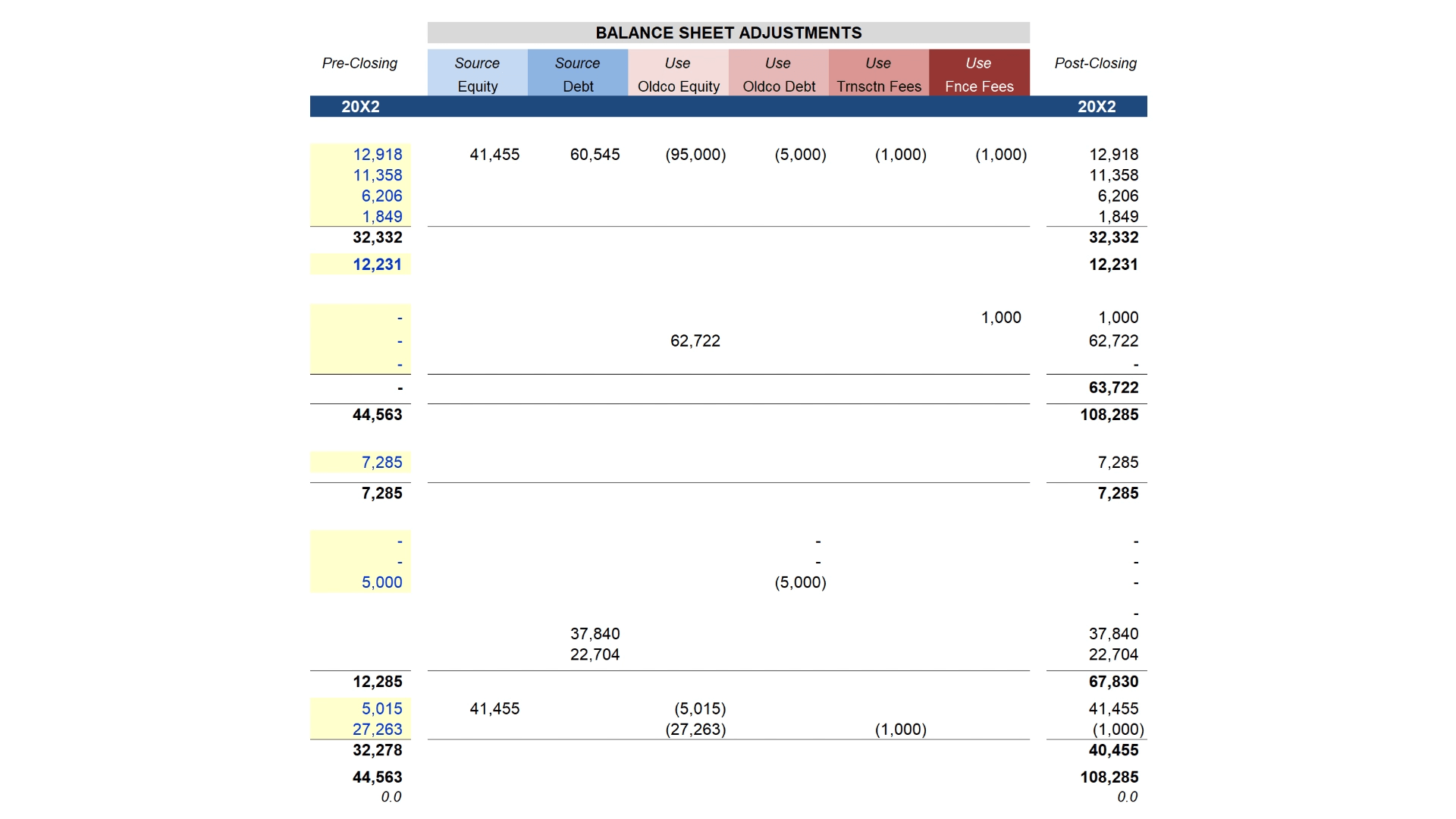Select the Post-Closing column label
1456x819 pixels.
(x=1095, y=63)
